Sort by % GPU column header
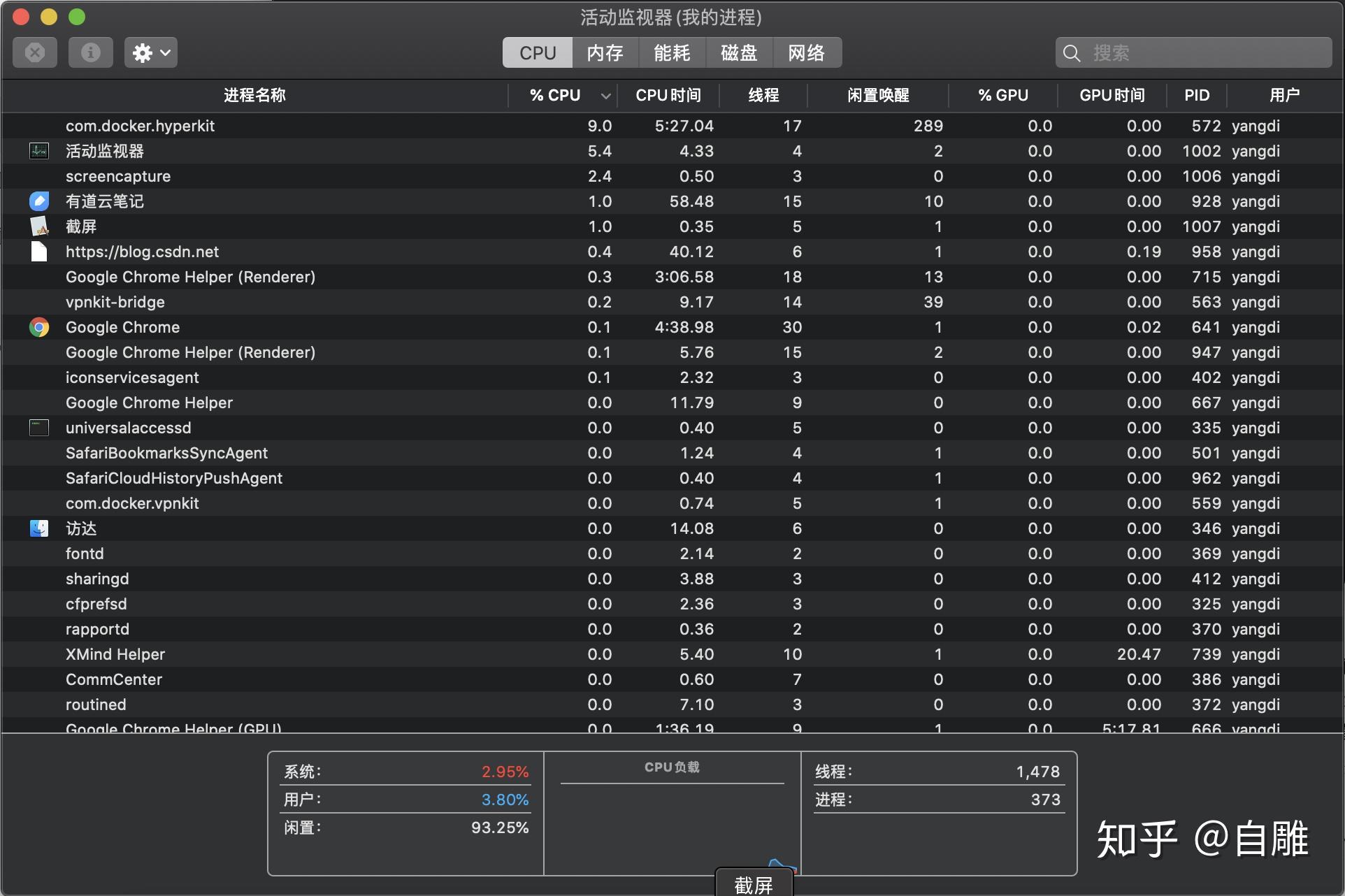The width and height of the screenshot is (1345, 896). pos(1003,95)
